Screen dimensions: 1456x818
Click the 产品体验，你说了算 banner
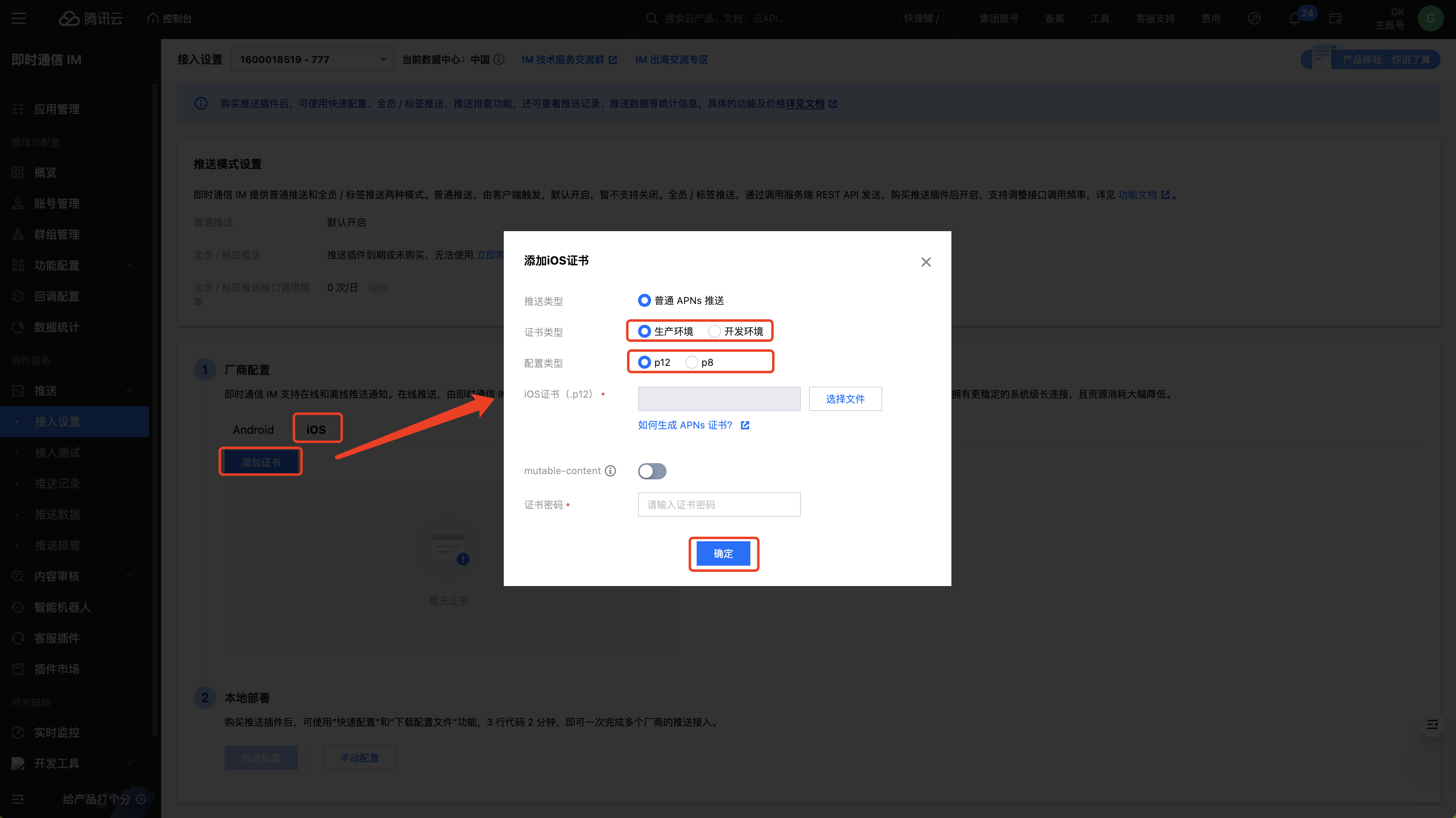1370,60
